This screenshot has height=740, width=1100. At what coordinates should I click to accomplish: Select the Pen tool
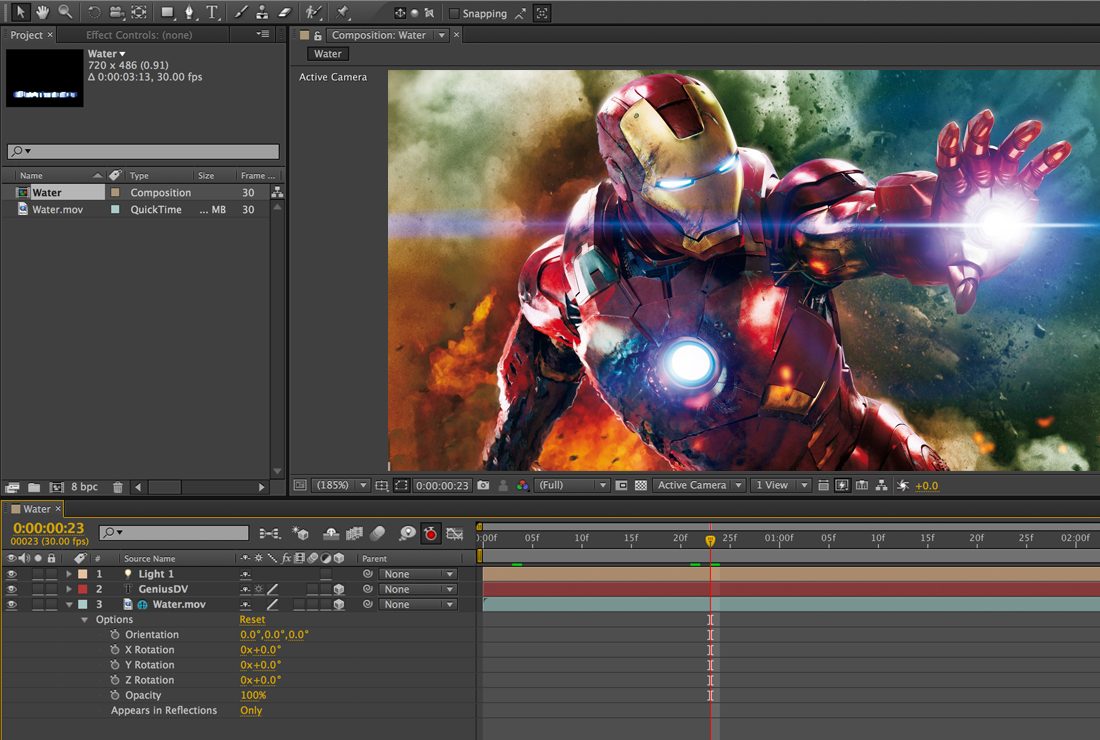point(189,13)
